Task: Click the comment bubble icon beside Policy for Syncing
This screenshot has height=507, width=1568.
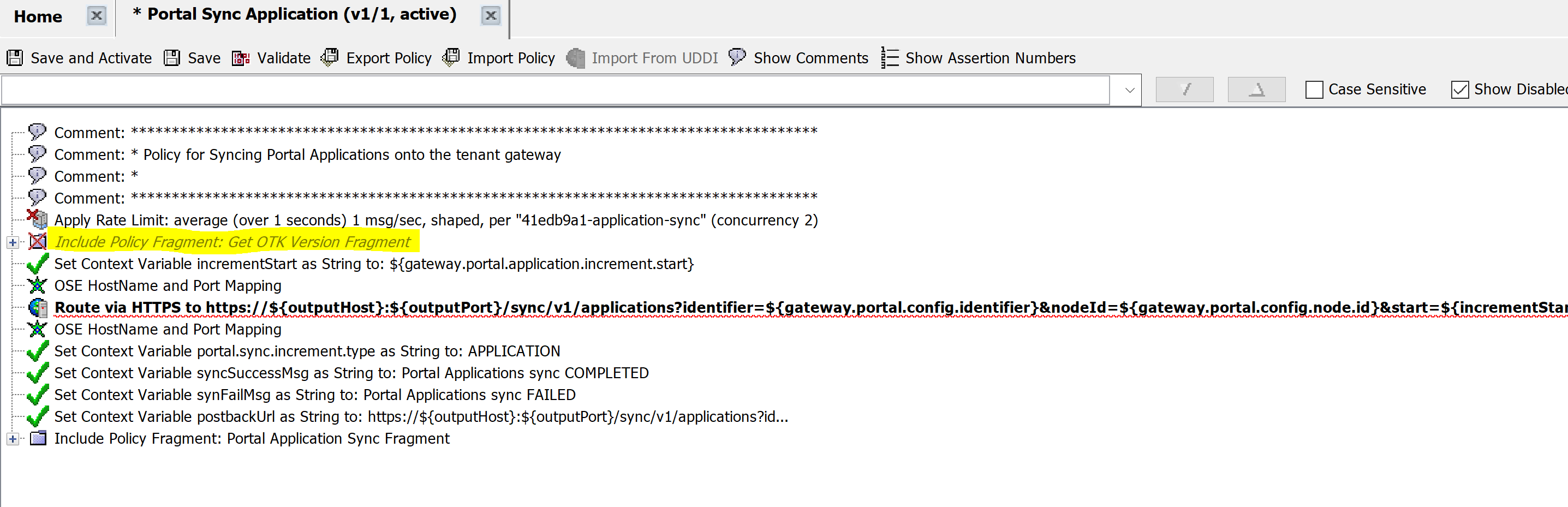Action: pyautogui.click(x=37, y=153)
